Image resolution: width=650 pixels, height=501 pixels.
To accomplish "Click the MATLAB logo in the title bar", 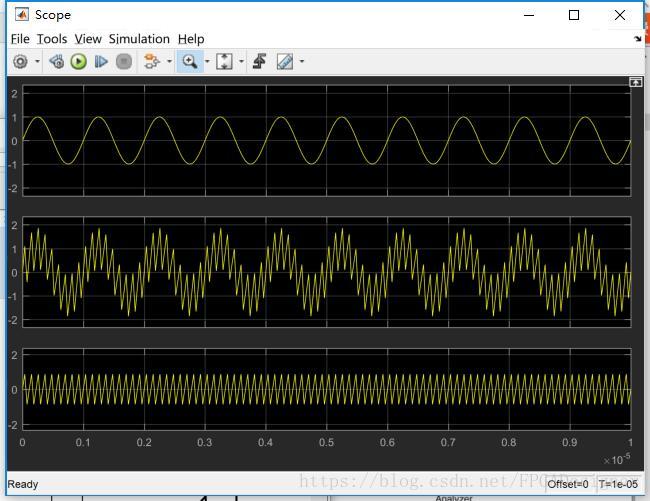I will tap(22, 15).
